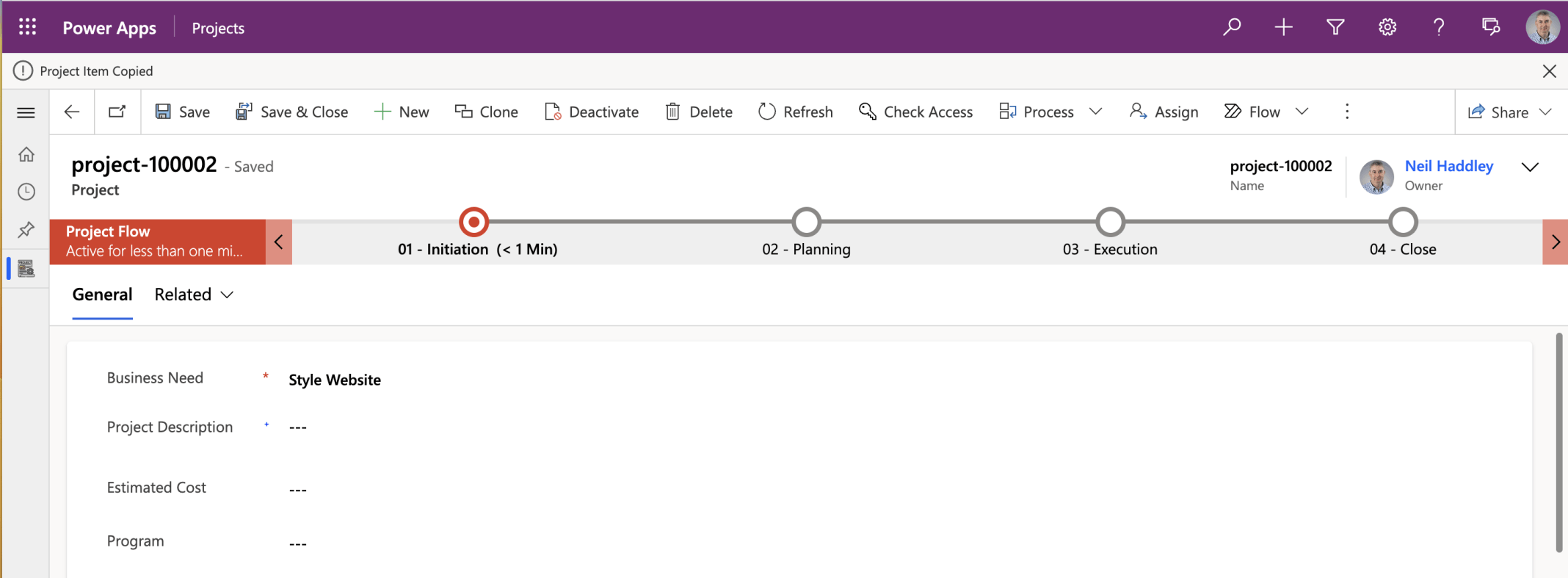This screenshot has width=1568, height=578.
Task: Open the more commands vertical ellipsis
Action: 1347,112
